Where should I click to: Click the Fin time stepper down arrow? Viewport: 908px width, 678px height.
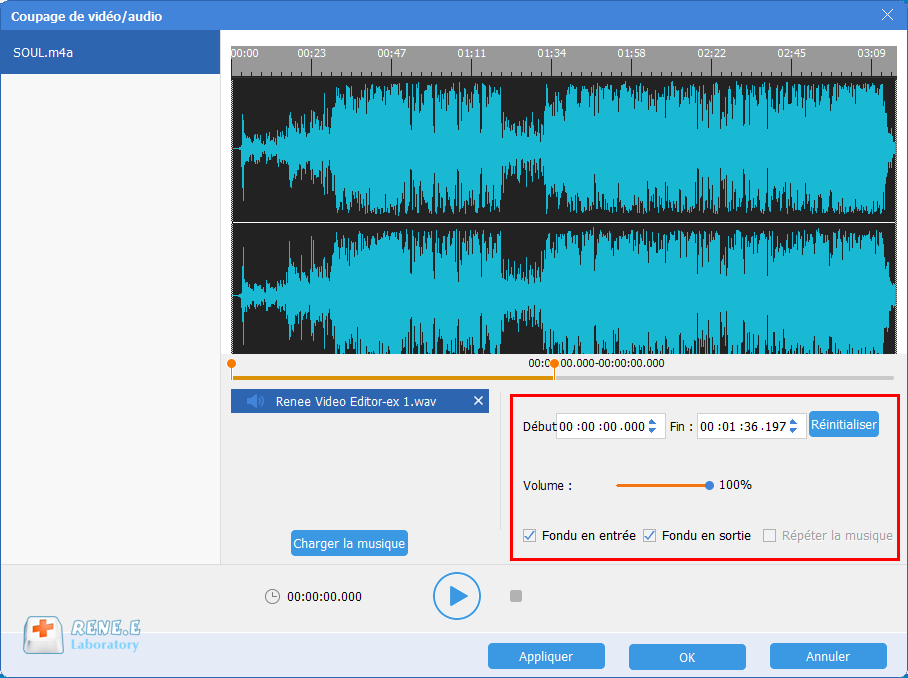pos(795,429)
